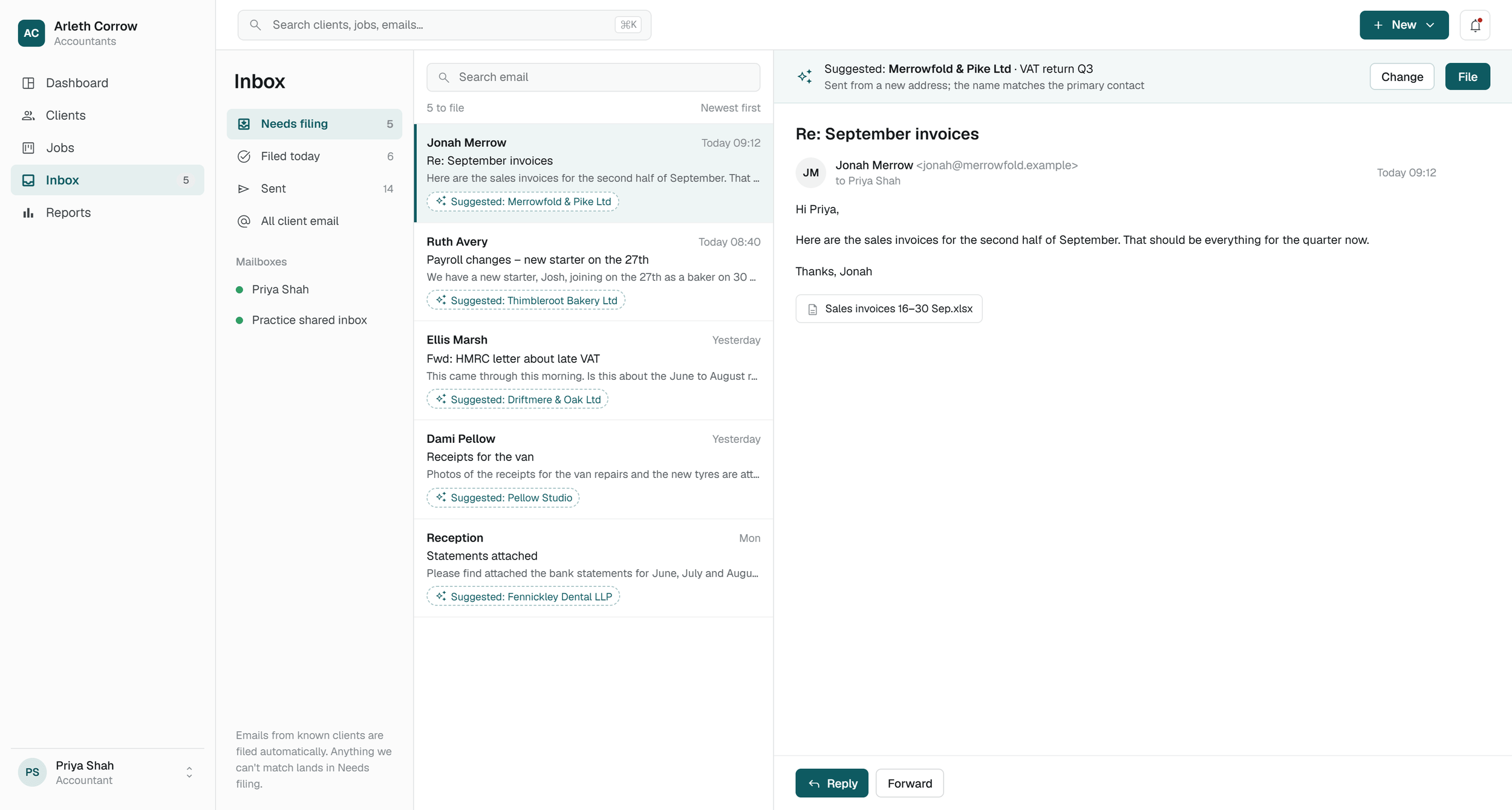Click the global search magnifier icon
1512x810 pixels.
(255, 25)
